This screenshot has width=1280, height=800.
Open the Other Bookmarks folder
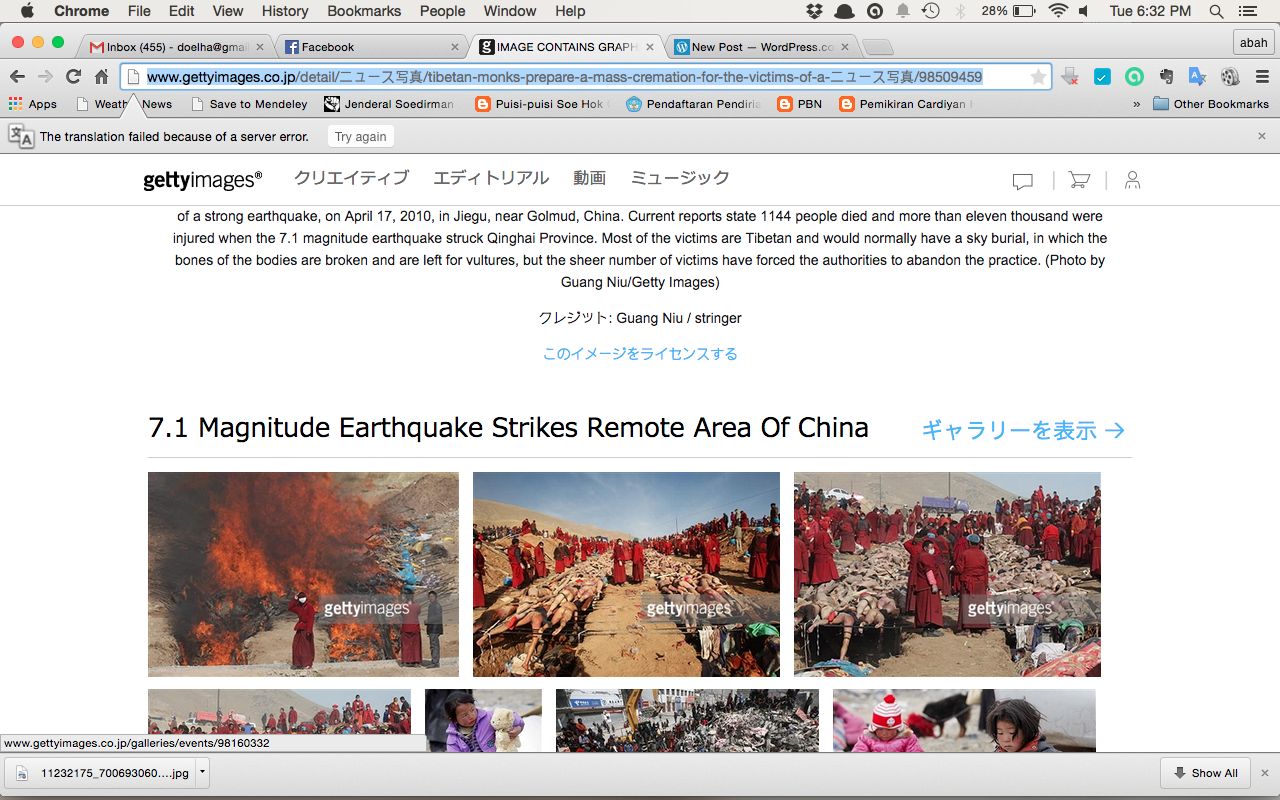tap(1210, 104)
